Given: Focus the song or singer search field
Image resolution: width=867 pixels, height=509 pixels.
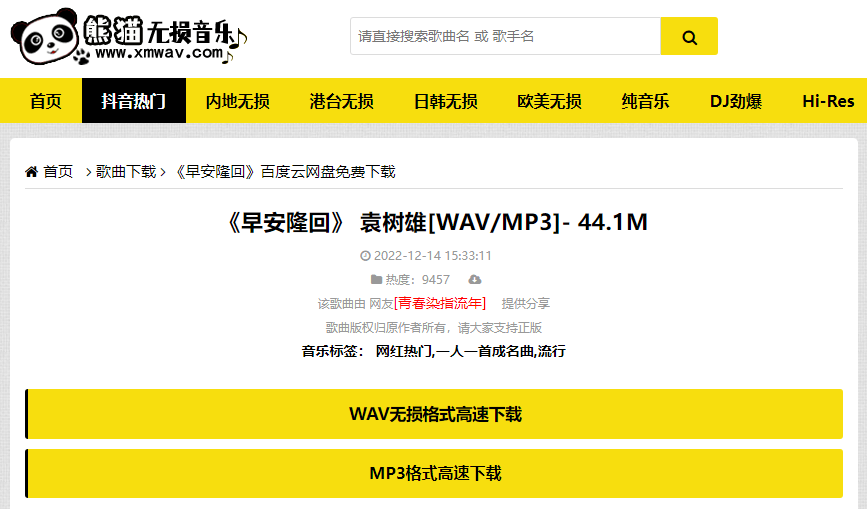Looking at the screenshot, I should [x=505, y=36].
